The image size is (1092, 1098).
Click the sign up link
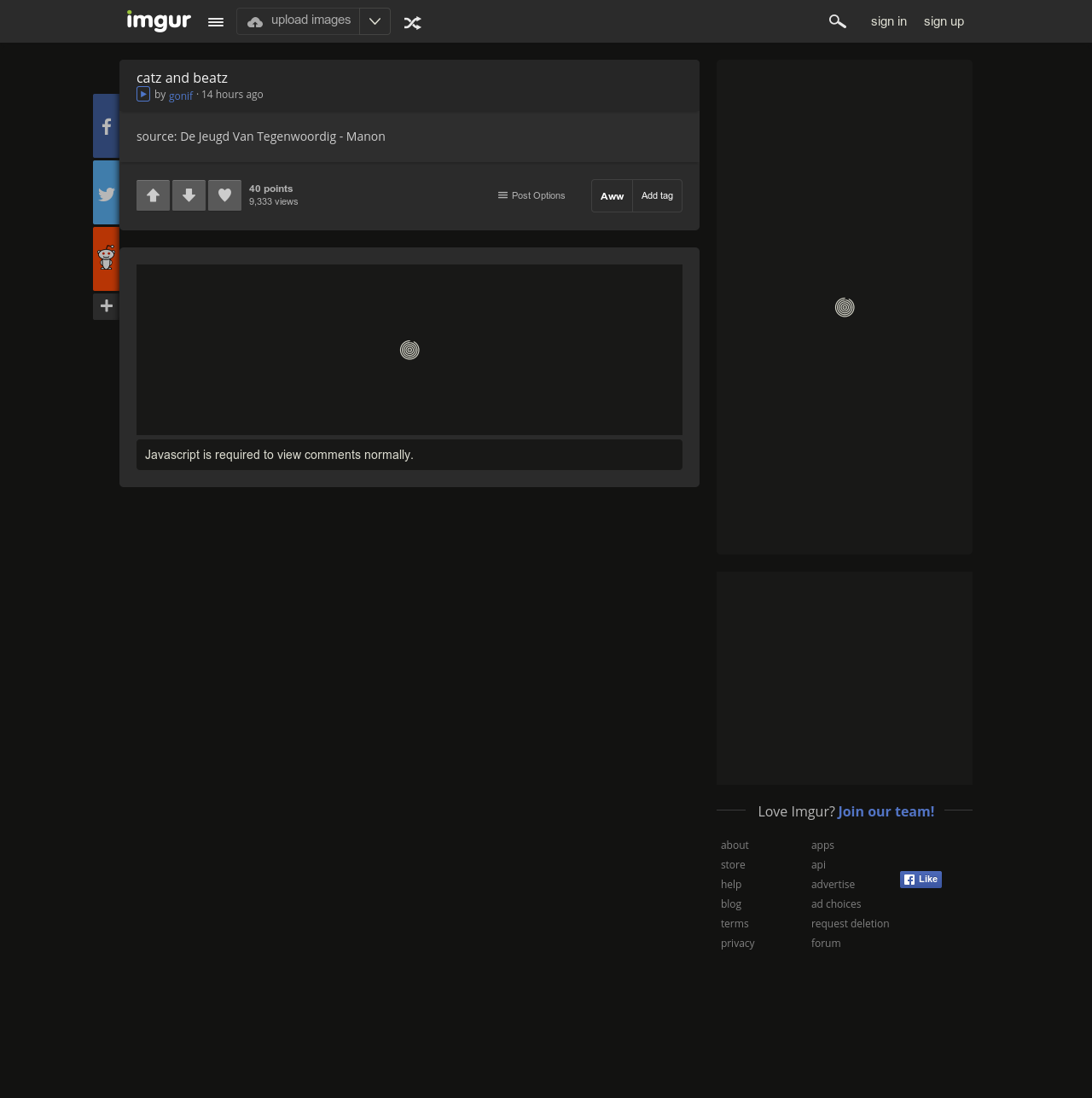(944, 21)
